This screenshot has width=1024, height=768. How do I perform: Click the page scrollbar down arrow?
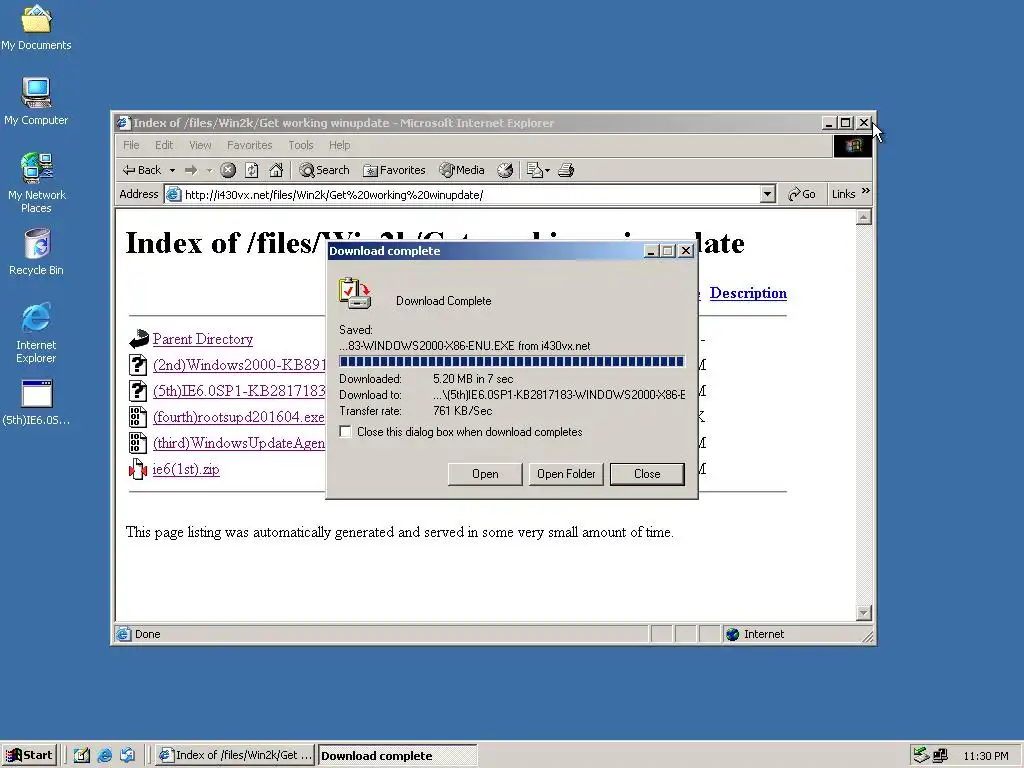864,613
